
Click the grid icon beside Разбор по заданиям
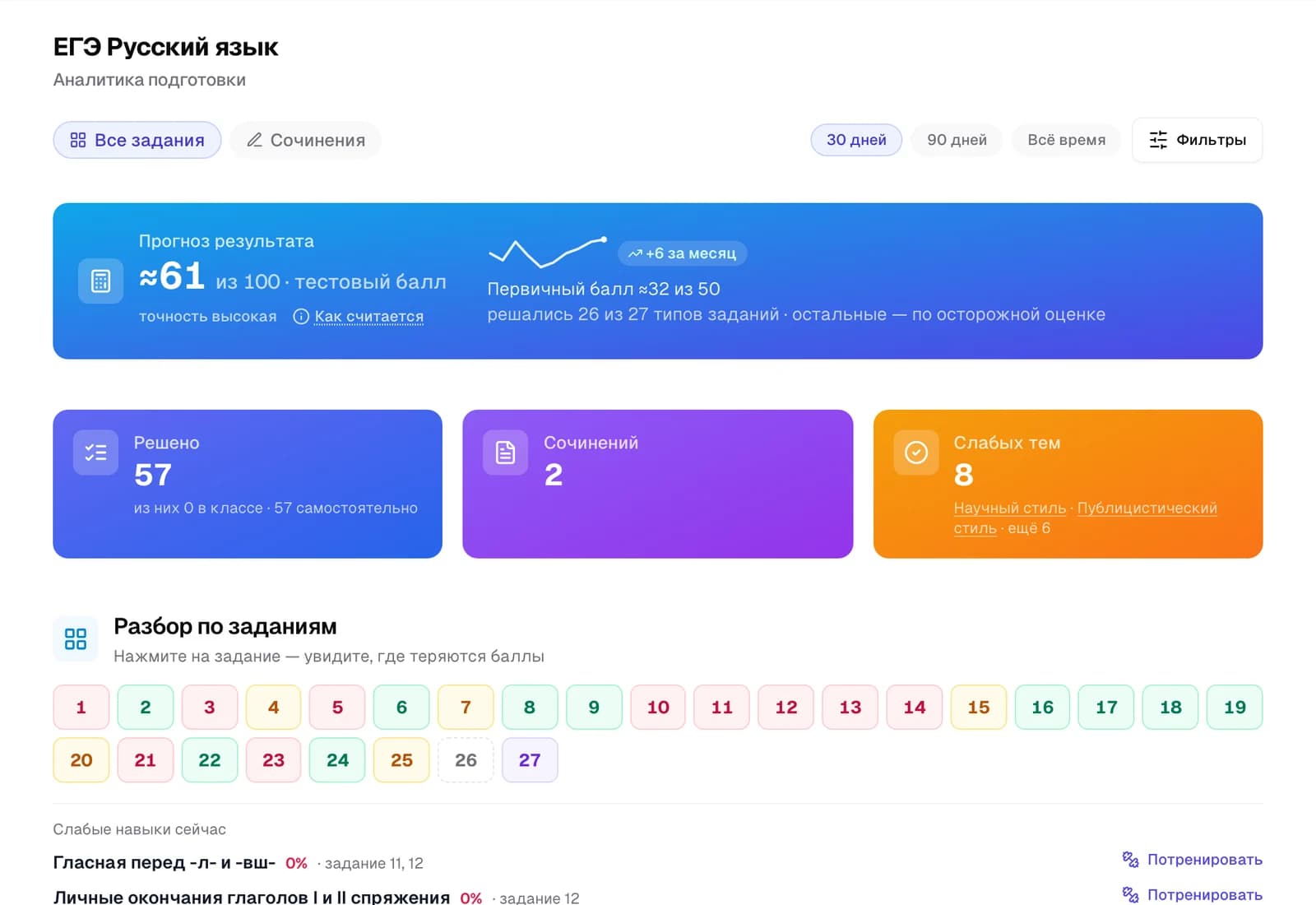tap(76, 639)
